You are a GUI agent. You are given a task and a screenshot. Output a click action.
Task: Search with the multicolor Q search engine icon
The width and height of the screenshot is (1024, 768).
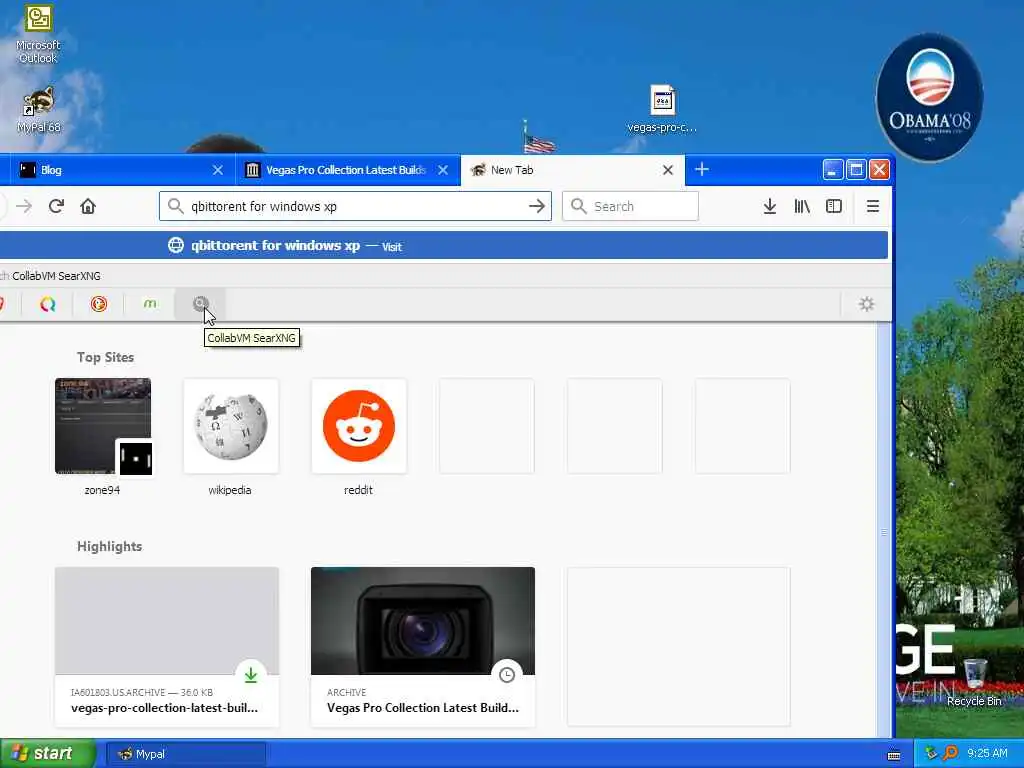[x=48, y=304]
